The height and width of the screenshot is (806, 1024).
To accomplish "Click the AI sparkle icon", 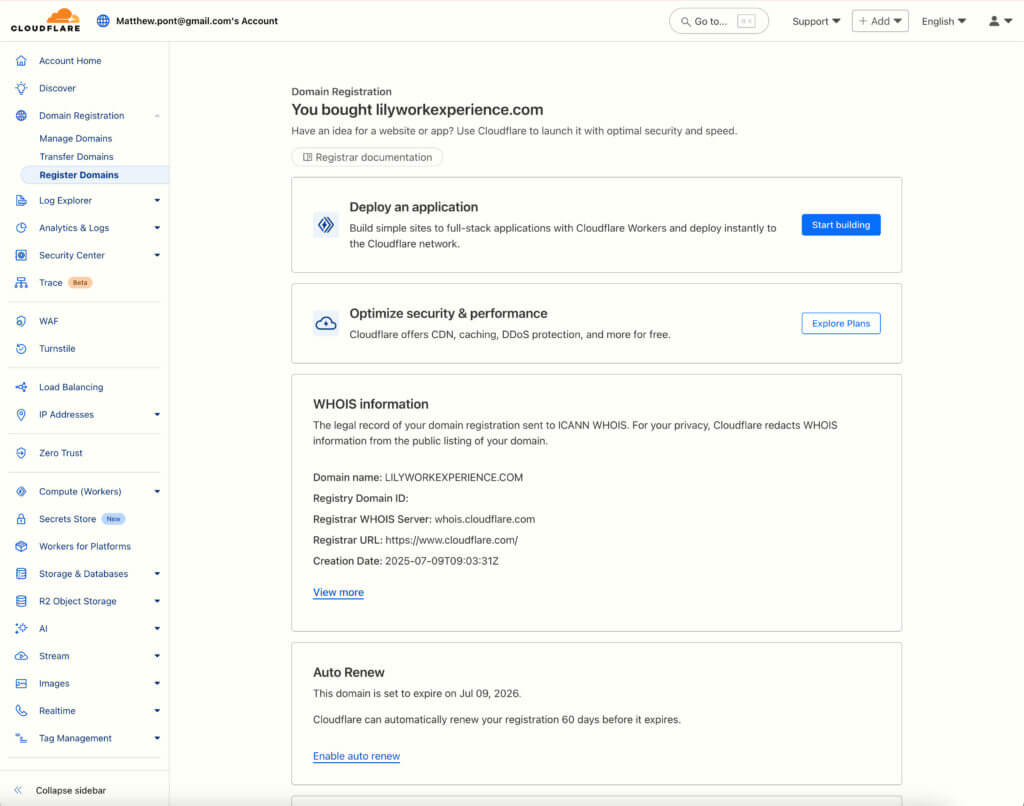I will [x=21, y=629].
